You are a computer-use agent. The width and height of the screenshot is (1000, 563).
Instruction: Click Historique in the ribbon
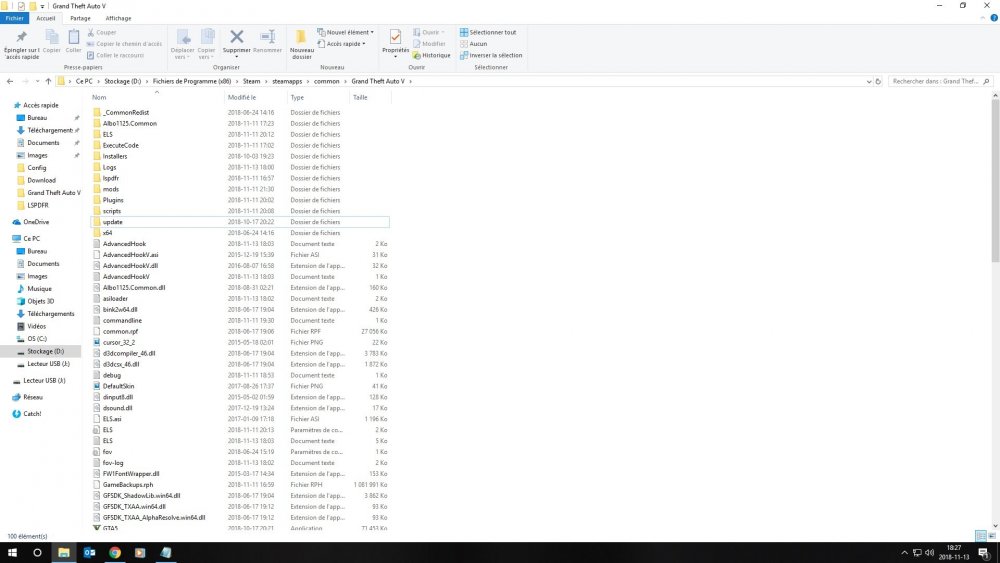[432, 55]
